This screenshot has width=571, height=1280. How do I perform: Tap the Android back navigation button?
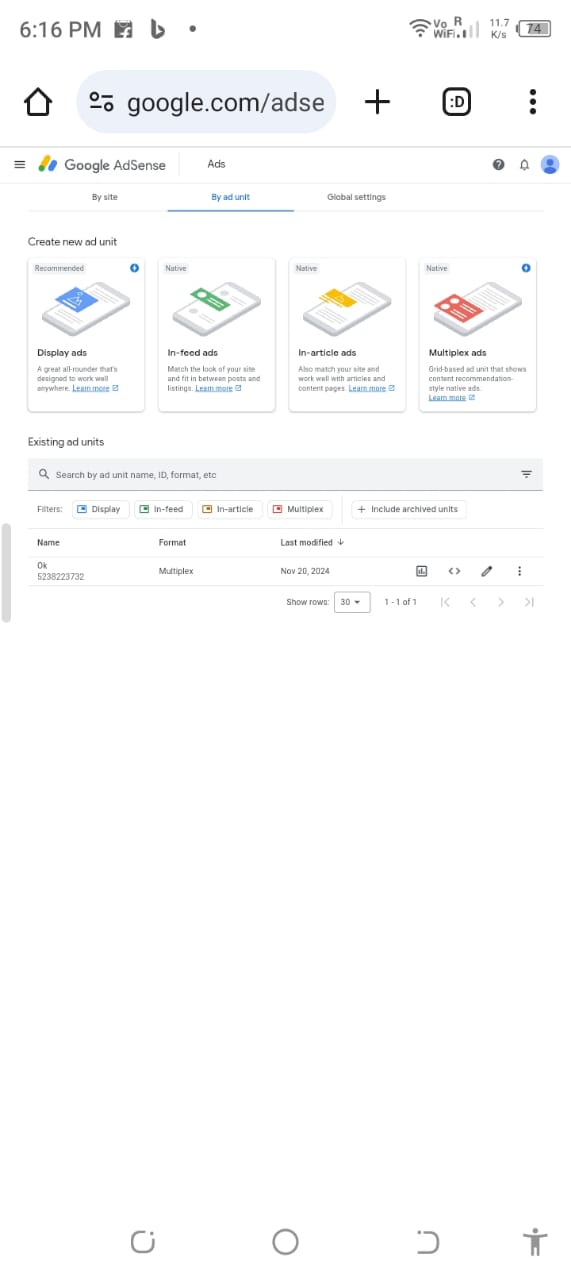[x=428, y=1242]
